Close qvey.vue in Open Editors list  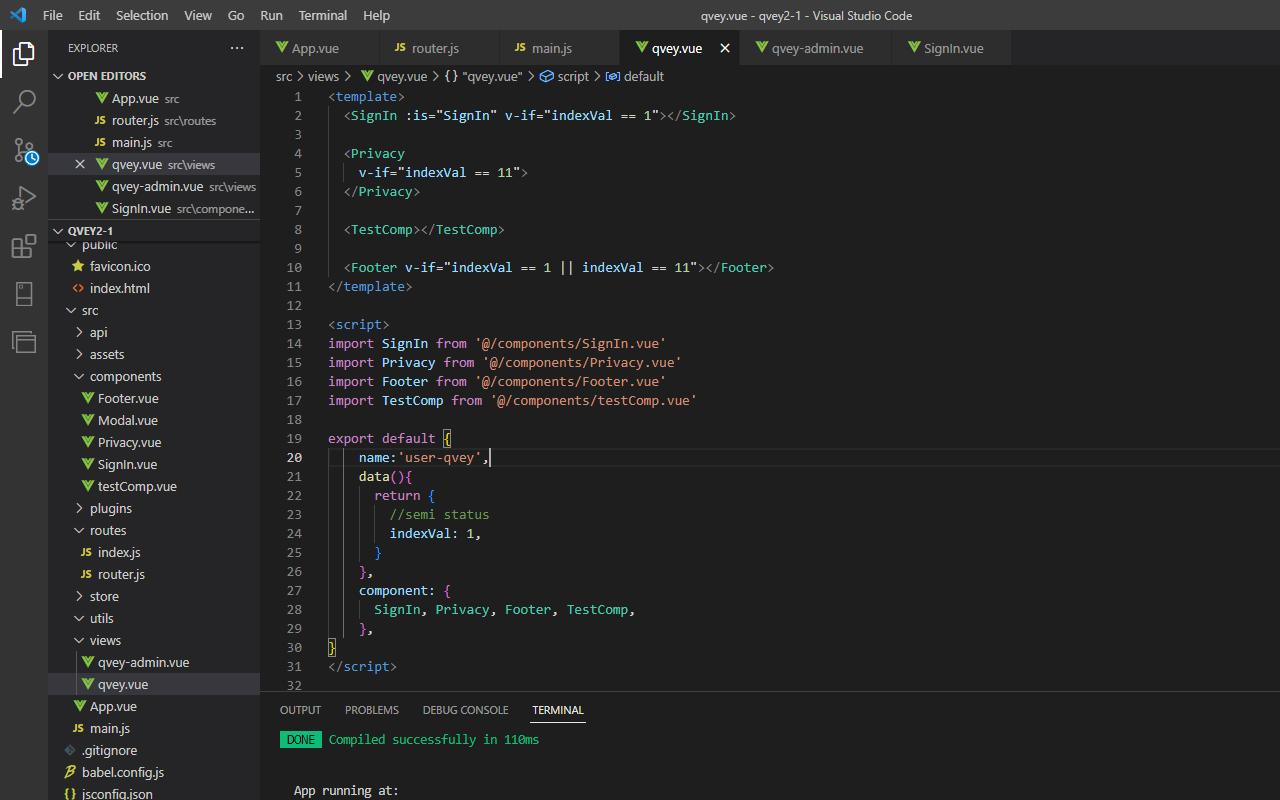point(80,164)
